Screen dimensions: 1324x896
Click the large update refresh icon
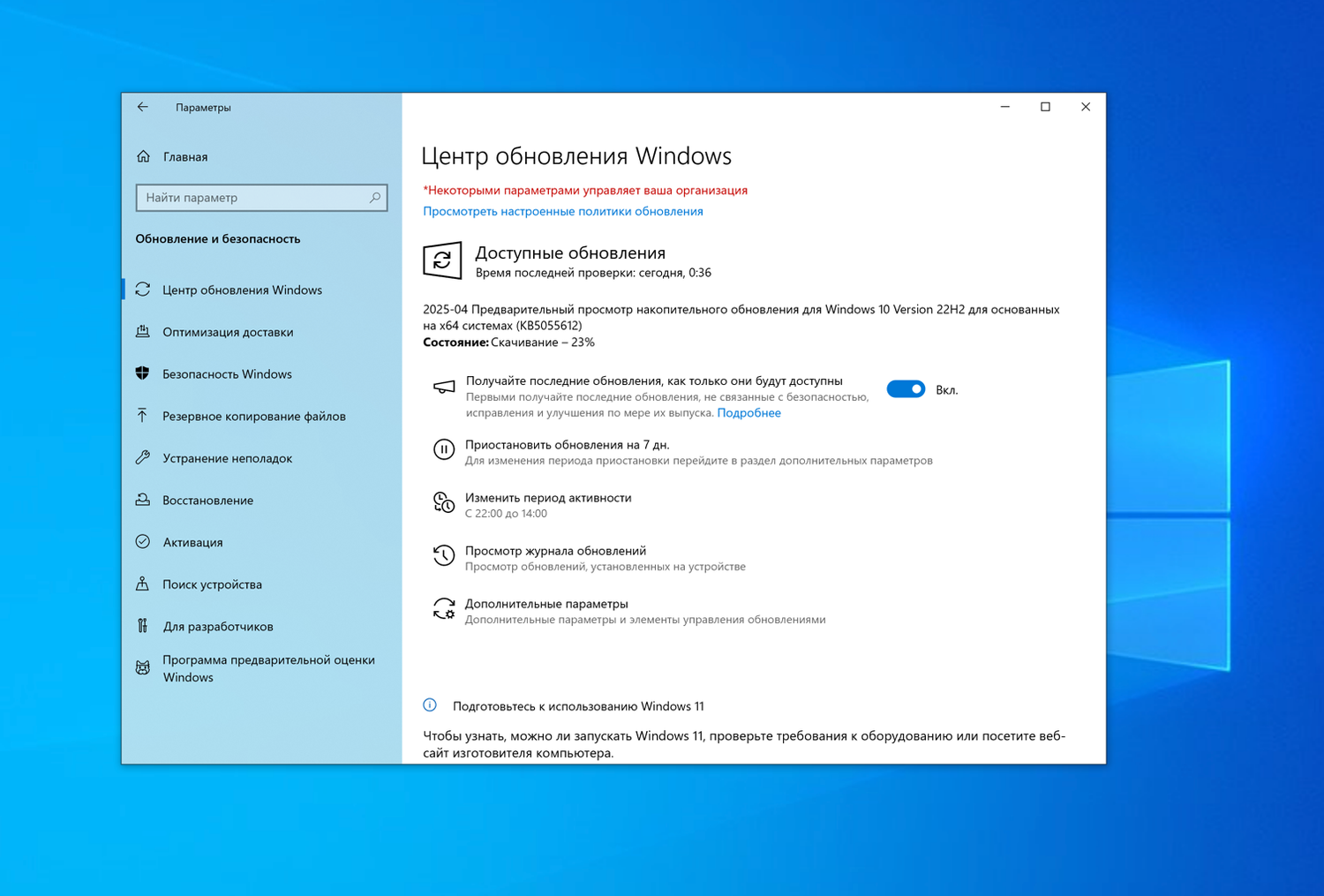click(442, 260)
